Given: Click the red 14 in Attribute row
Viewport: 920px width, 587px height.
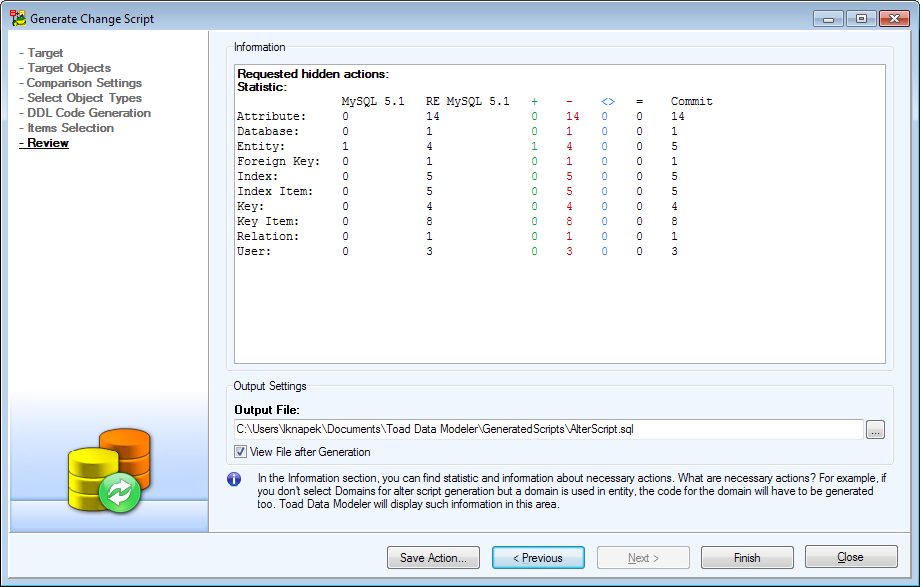Looking at the screenshot, I should (573, 116).
